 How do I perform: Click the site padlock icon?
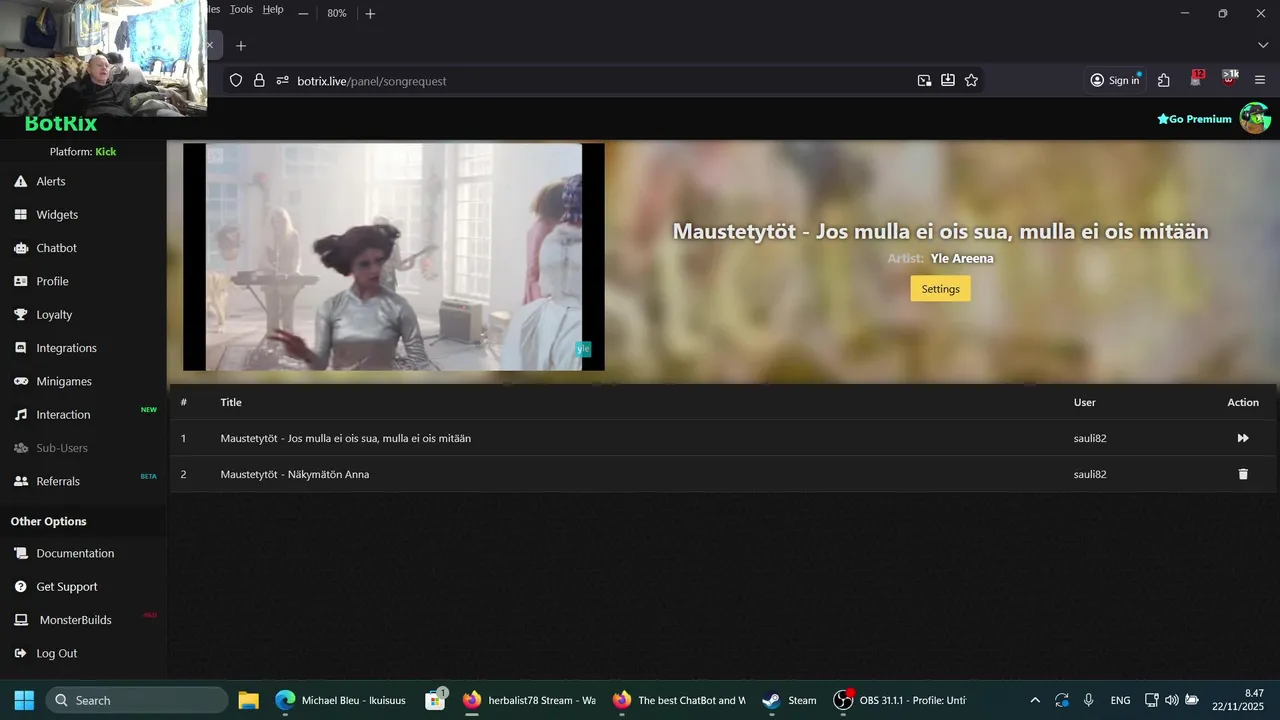[x=259, y=80]
